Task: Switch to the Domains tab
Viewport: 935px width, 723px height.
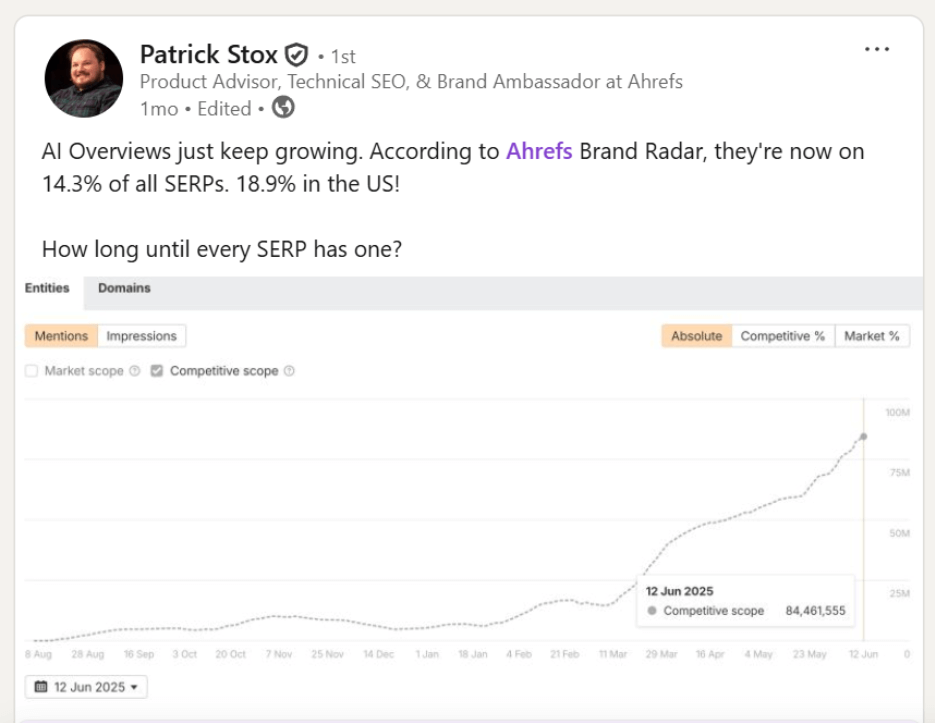Action: (x=124, y=288)
